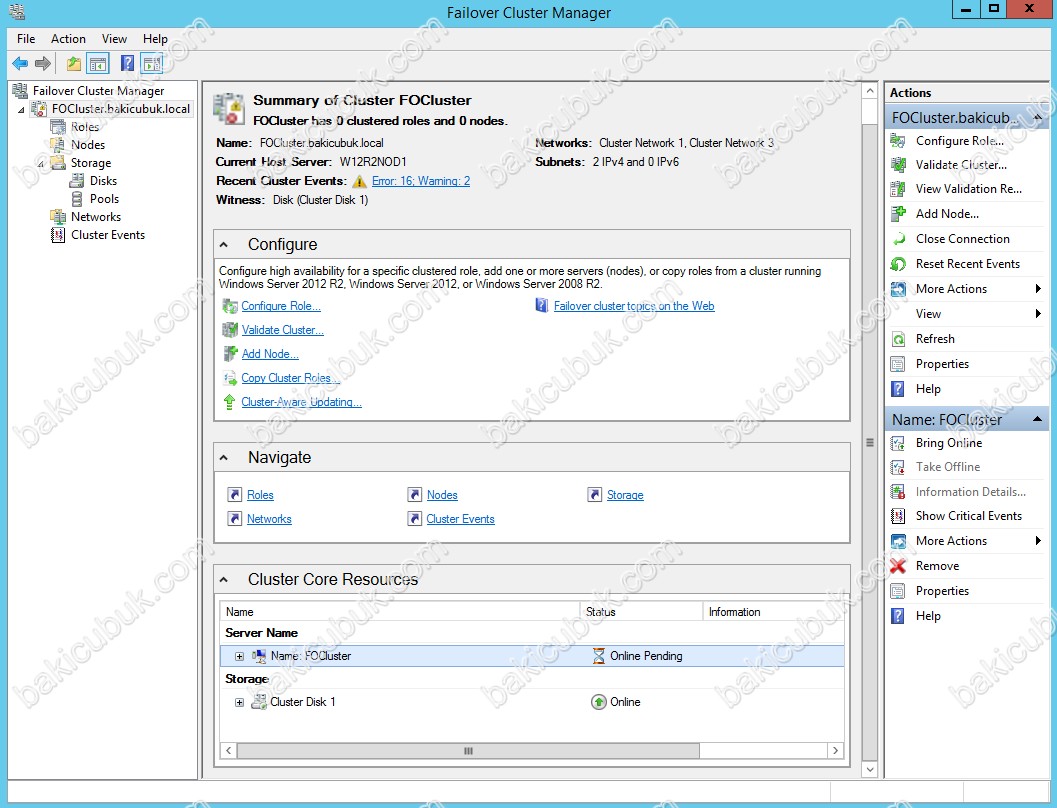The height and width of the screenshot is (808, 1057).
Task: Click the Cluster Disk 1 disk icon
Action: [259, 702]
